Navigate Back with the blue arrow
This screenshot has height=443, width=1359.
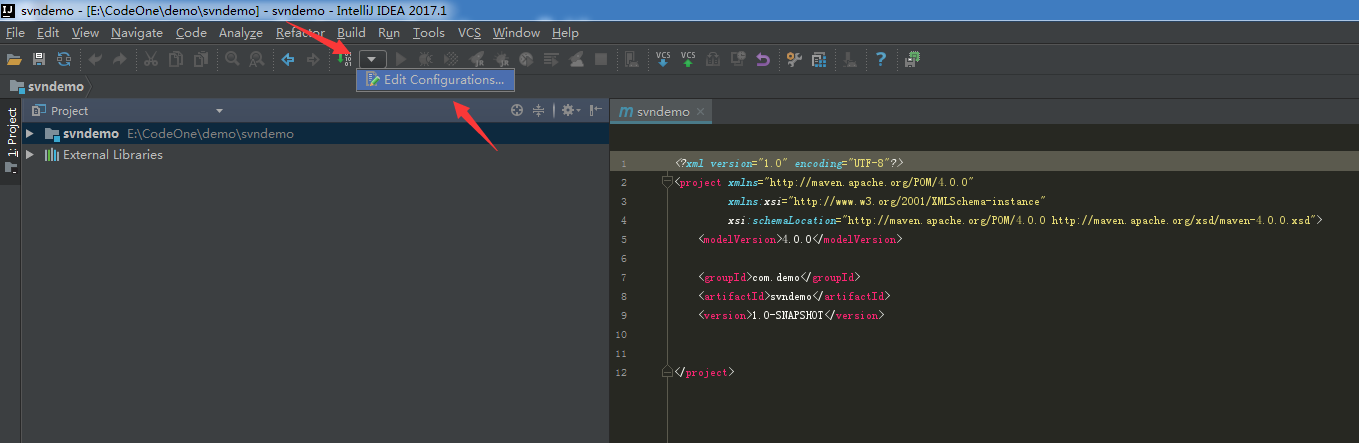point(287,59)
